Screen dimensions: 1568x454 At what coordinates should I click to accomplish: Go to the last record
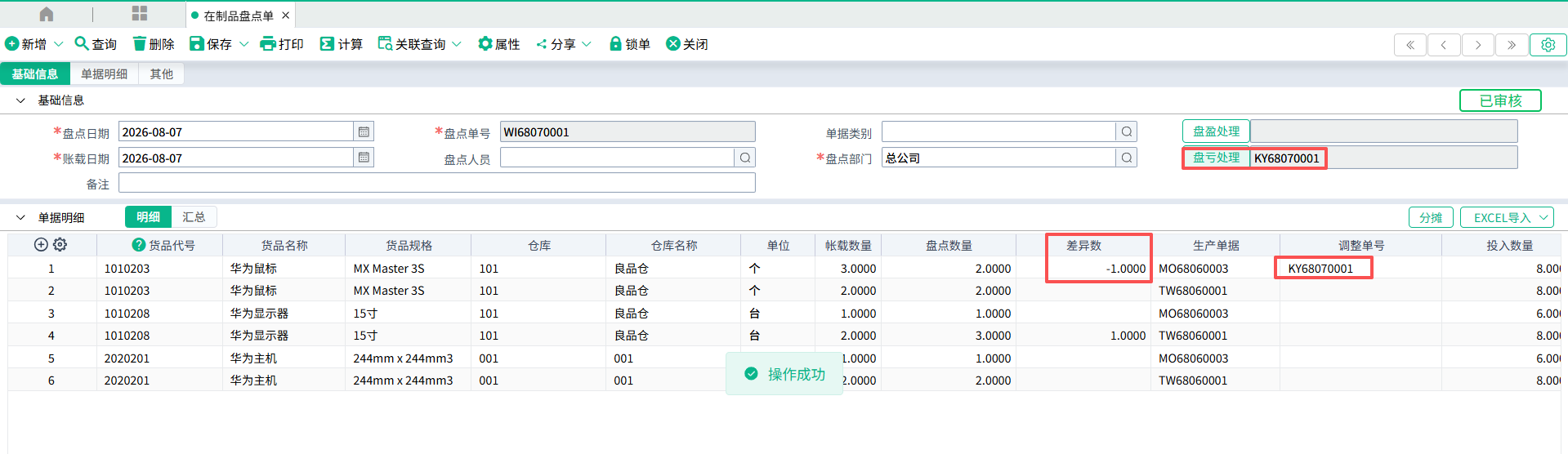point(1512,45)
